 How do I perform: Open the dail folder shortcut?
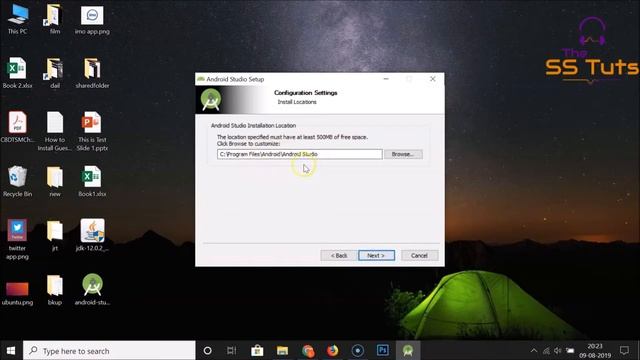pyautogui.click(x=55, y=73)
